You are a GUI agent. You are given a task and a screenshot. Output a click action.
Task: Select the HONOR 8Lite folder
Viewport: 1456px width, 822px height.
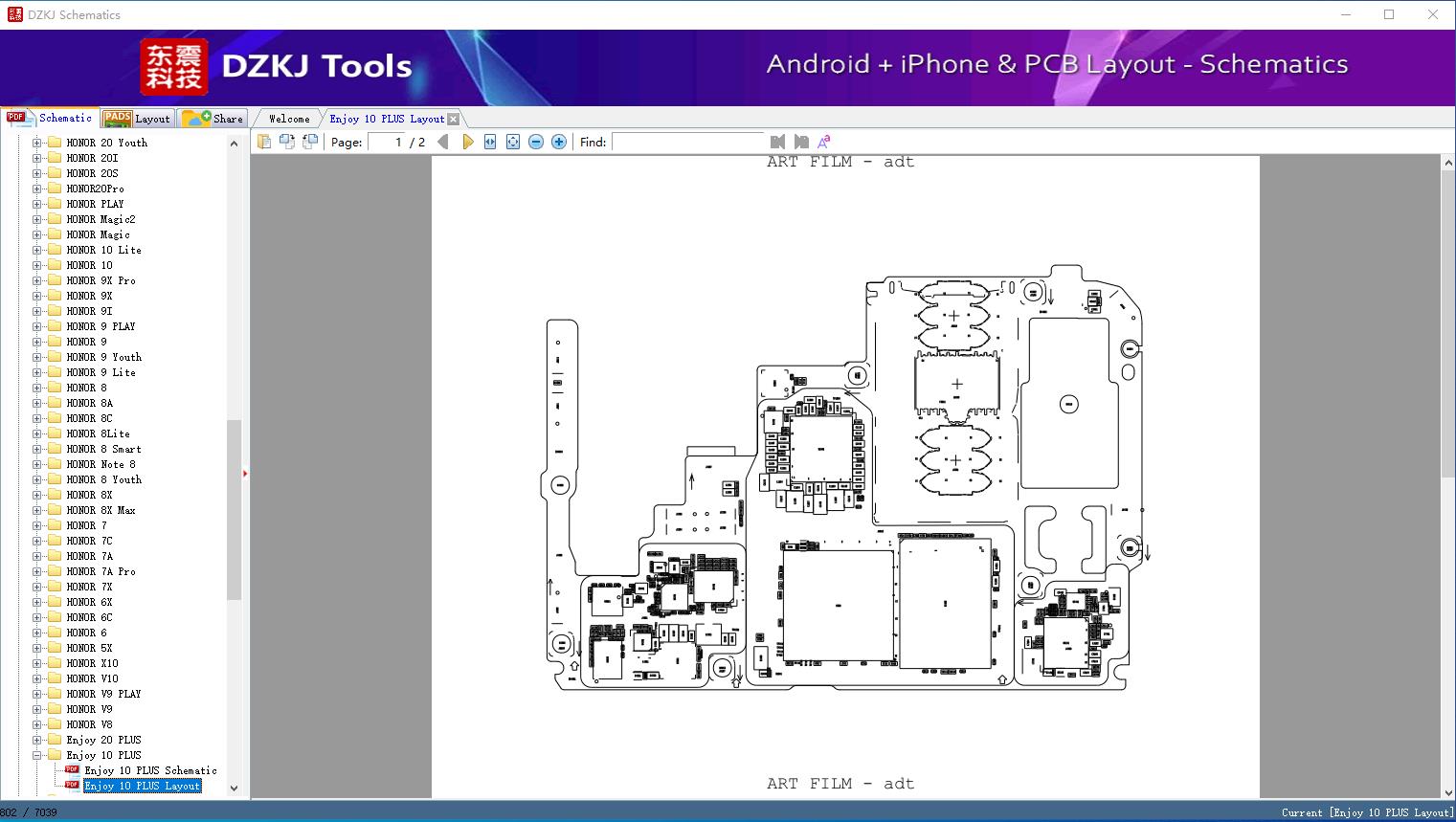coord(98,433)
